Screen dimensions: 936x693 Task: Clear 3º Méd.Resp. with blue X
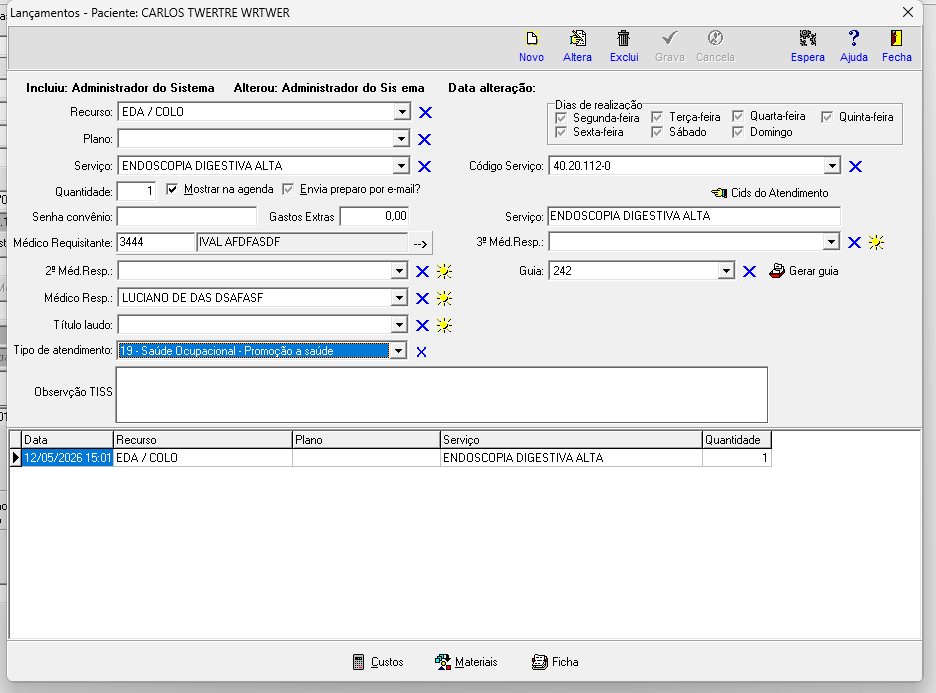[x=854, y=242]
